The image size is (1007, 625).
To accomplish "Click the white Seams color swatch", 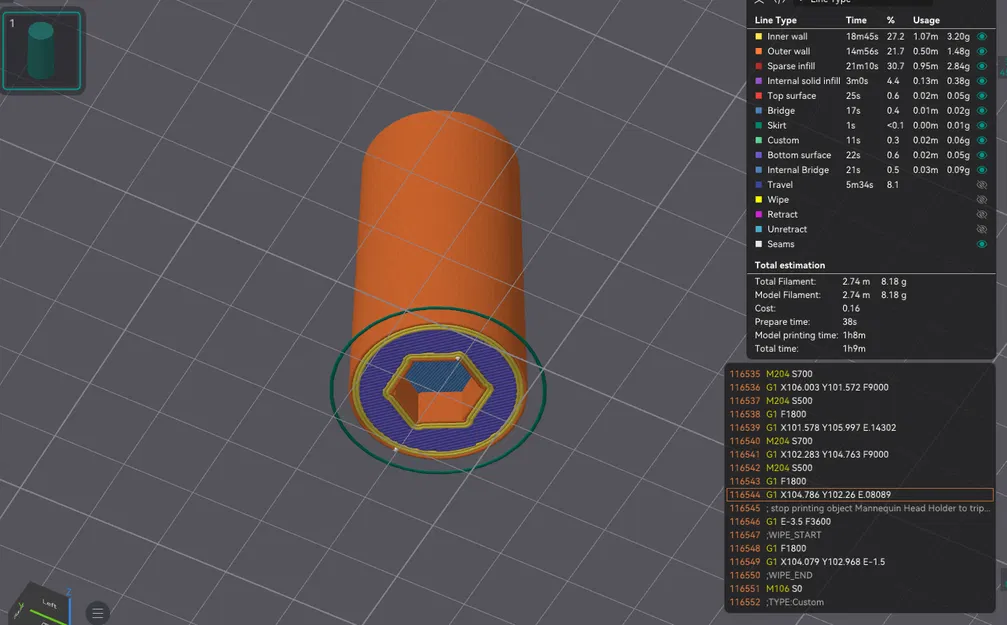I will 758,244.
